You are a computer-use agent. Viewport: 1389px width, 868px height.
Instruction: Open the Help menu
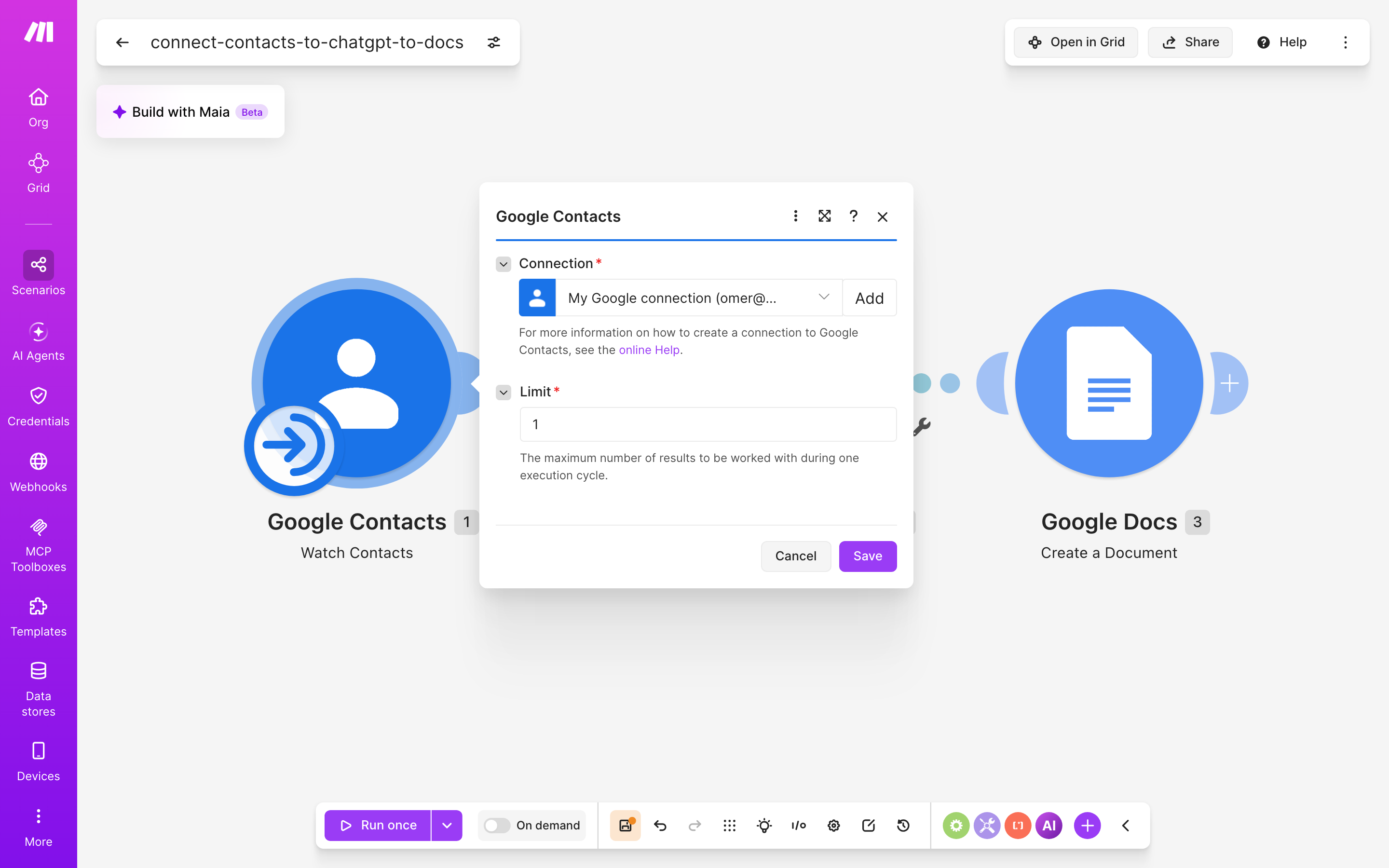1281,42
